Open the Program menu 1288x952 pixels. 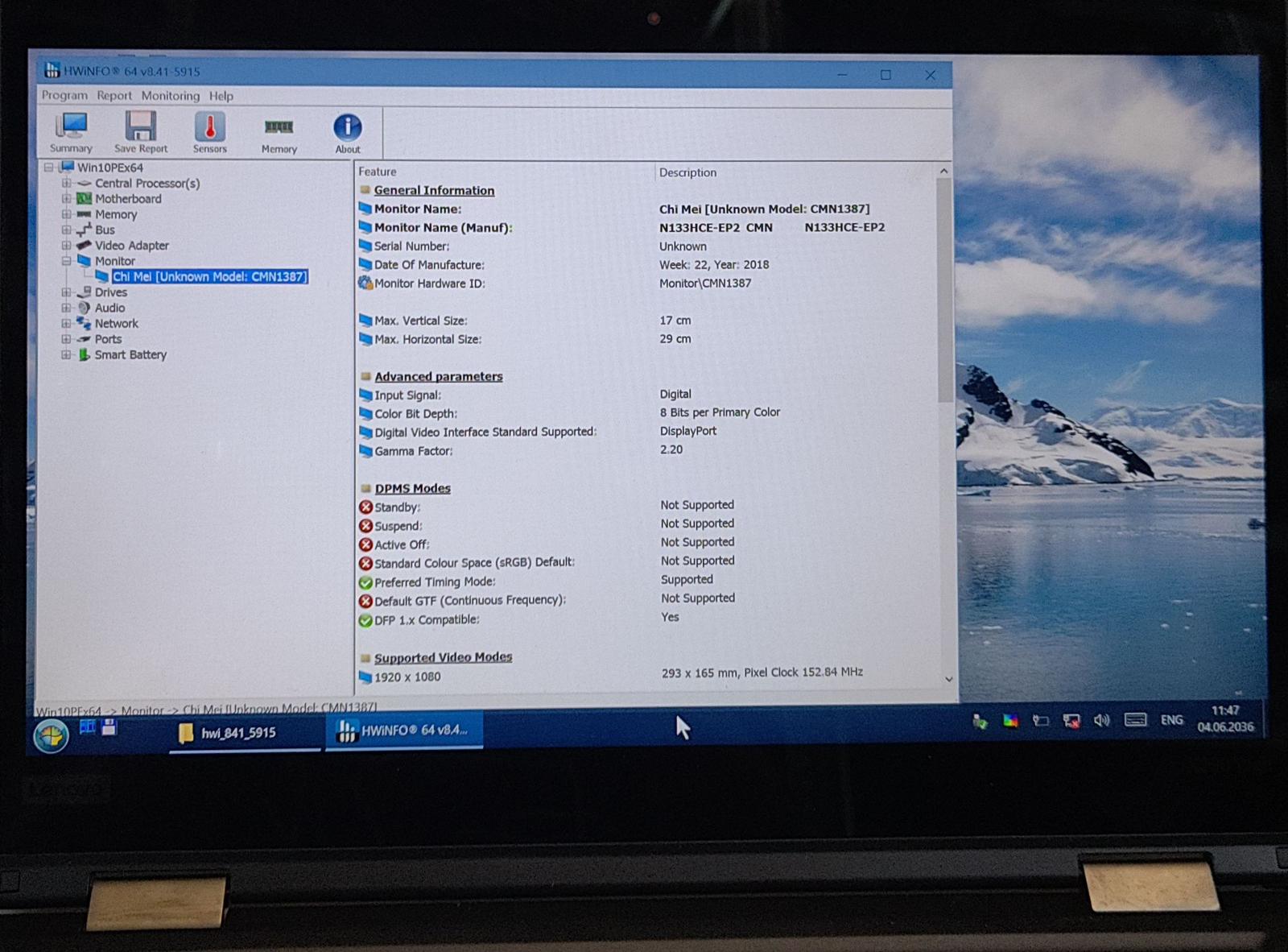tap(64, 95)
